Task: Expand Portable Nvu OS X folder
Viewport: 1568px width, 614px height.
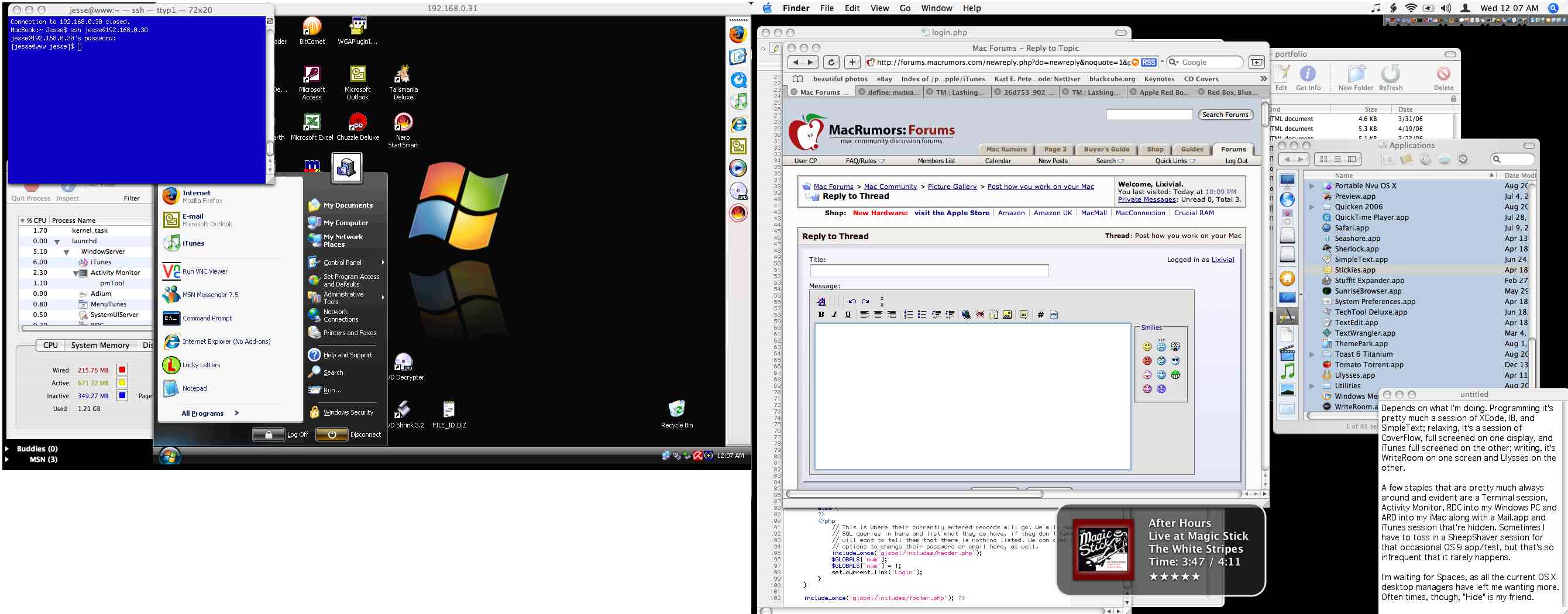Action: pyautogui.click(x=1312, y=186)
